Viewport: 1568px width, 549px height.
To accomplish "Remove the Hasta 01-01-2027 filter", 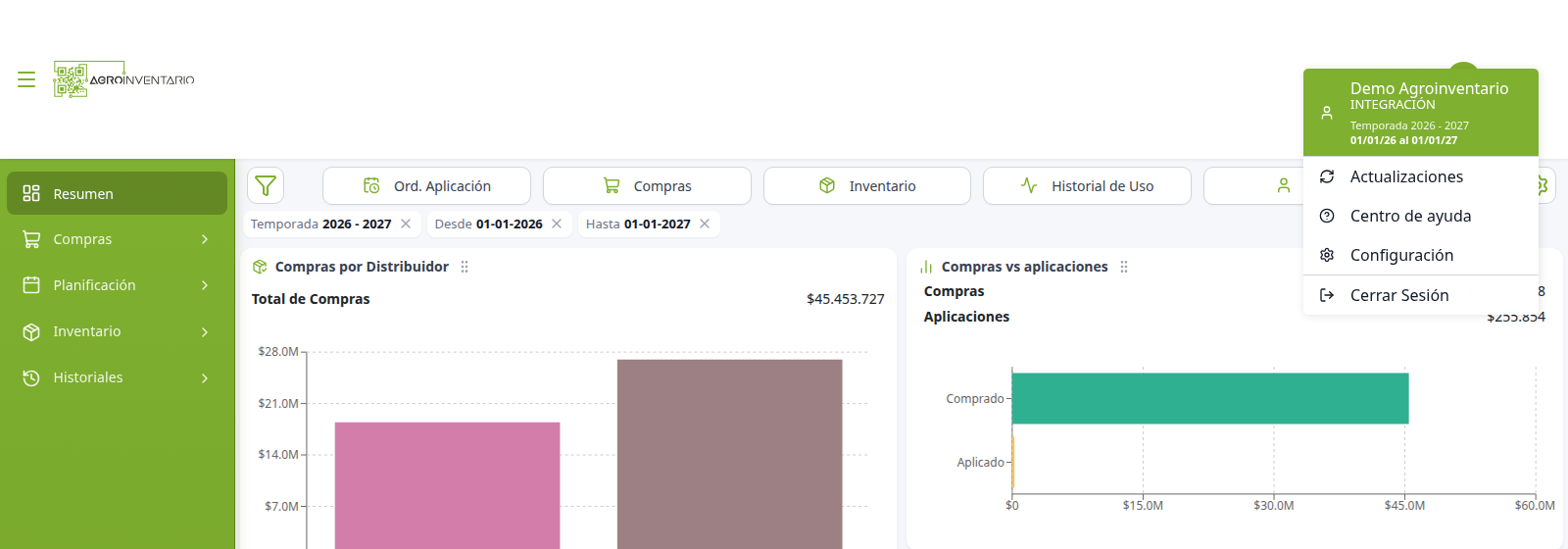I will (x=705, y=224).
